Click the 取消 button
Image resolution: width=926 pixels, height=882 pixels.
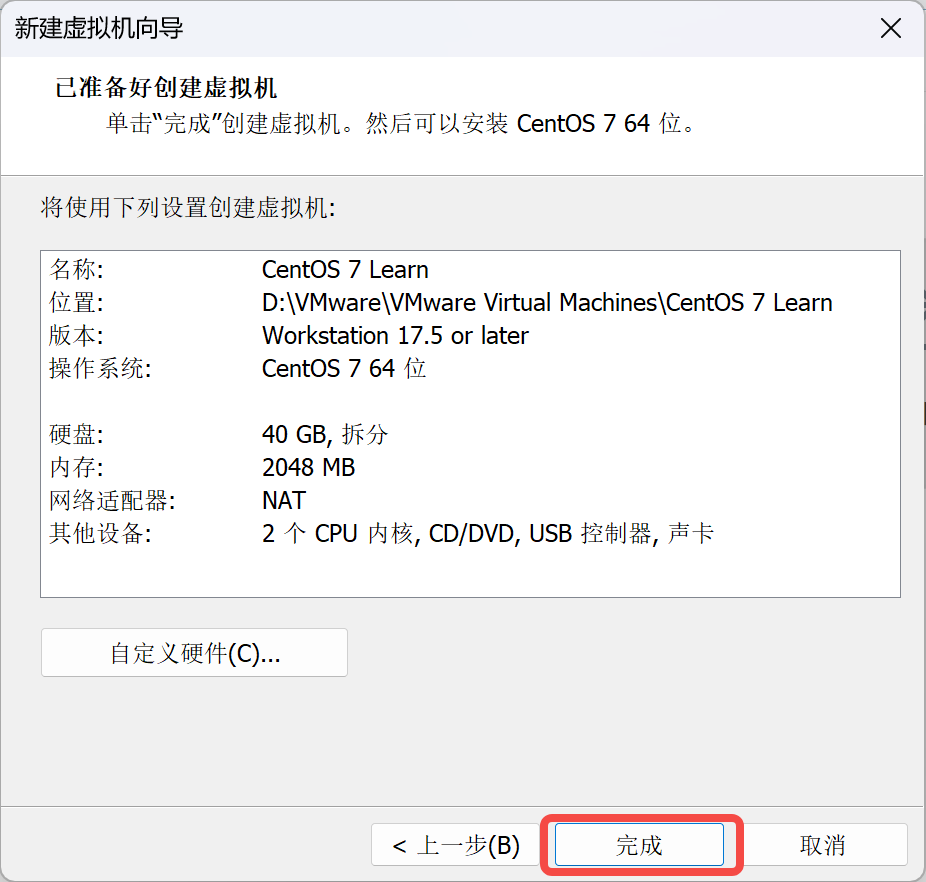823,845
